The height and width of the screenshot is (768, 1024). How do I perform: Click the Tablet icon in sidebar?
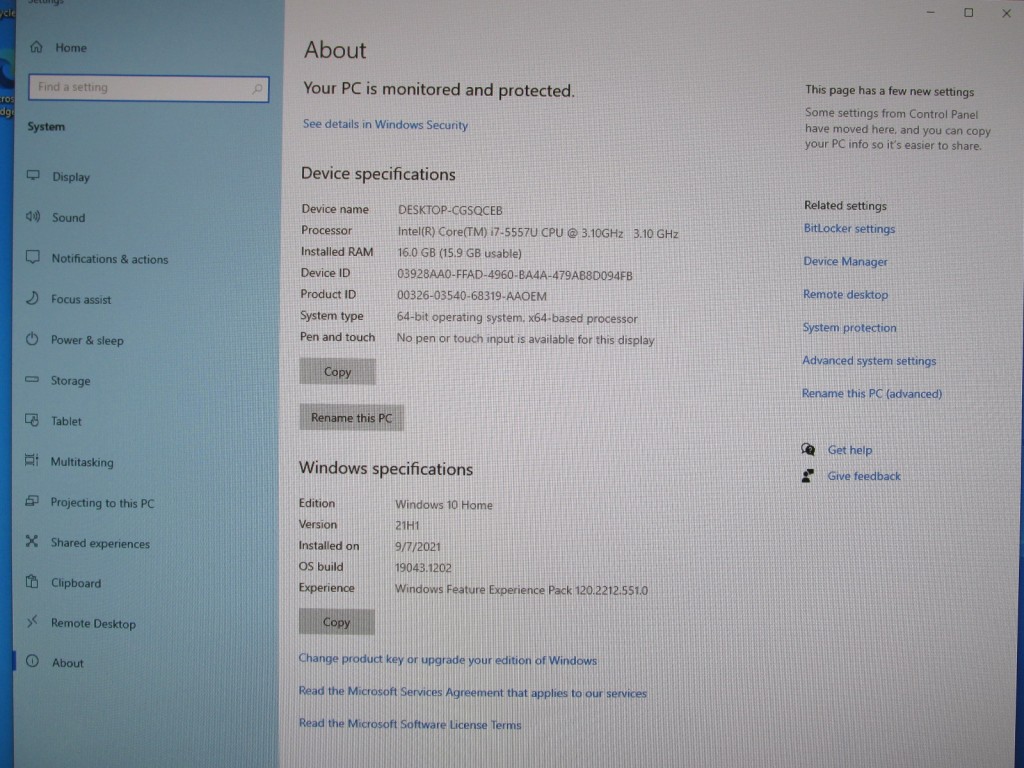[x=31, y=420]
